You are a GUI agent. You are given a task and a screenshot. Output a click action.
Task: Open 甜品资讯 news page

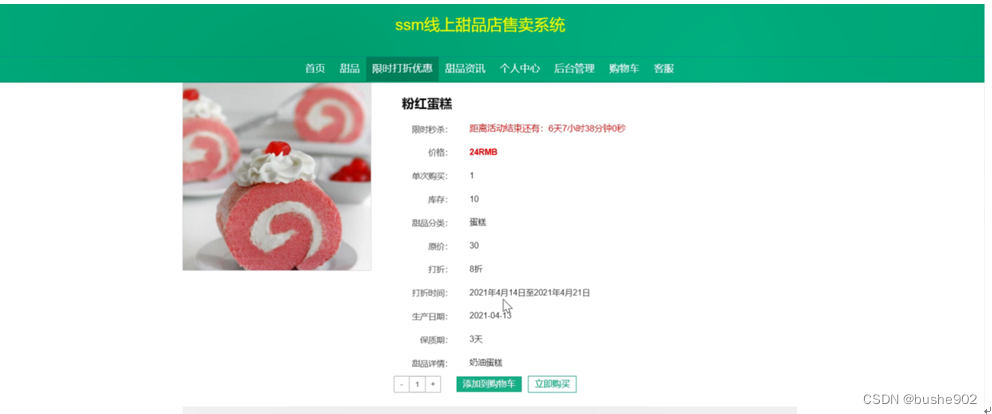tap(465, 69)
